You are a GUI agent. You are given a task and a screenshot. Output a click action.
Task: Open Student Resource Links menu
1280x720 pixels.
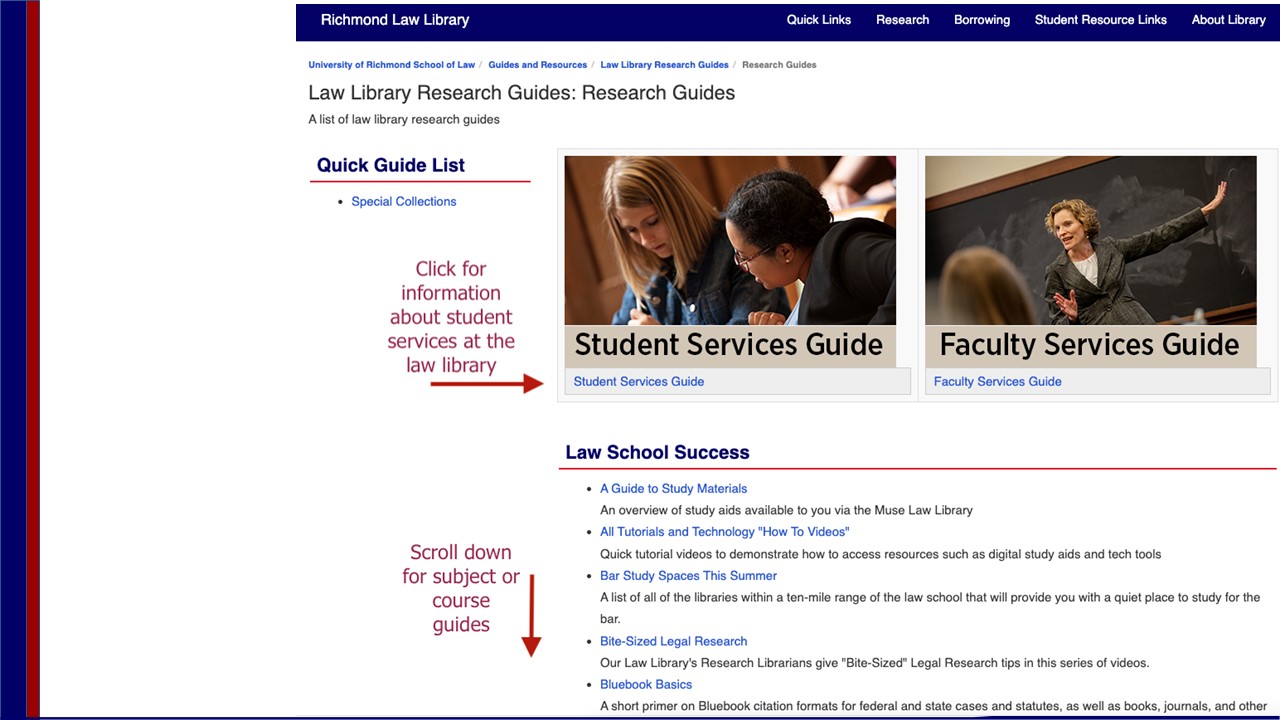pyautogui.click(x=1100, y=20)
